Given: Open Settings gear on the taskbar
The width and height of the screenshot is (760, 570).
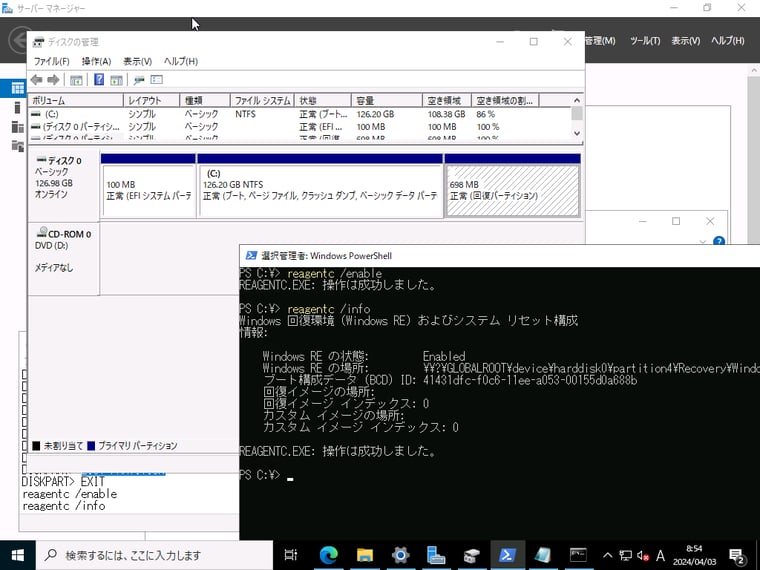Looking at the screenshot, I should [x=400, y=555].
